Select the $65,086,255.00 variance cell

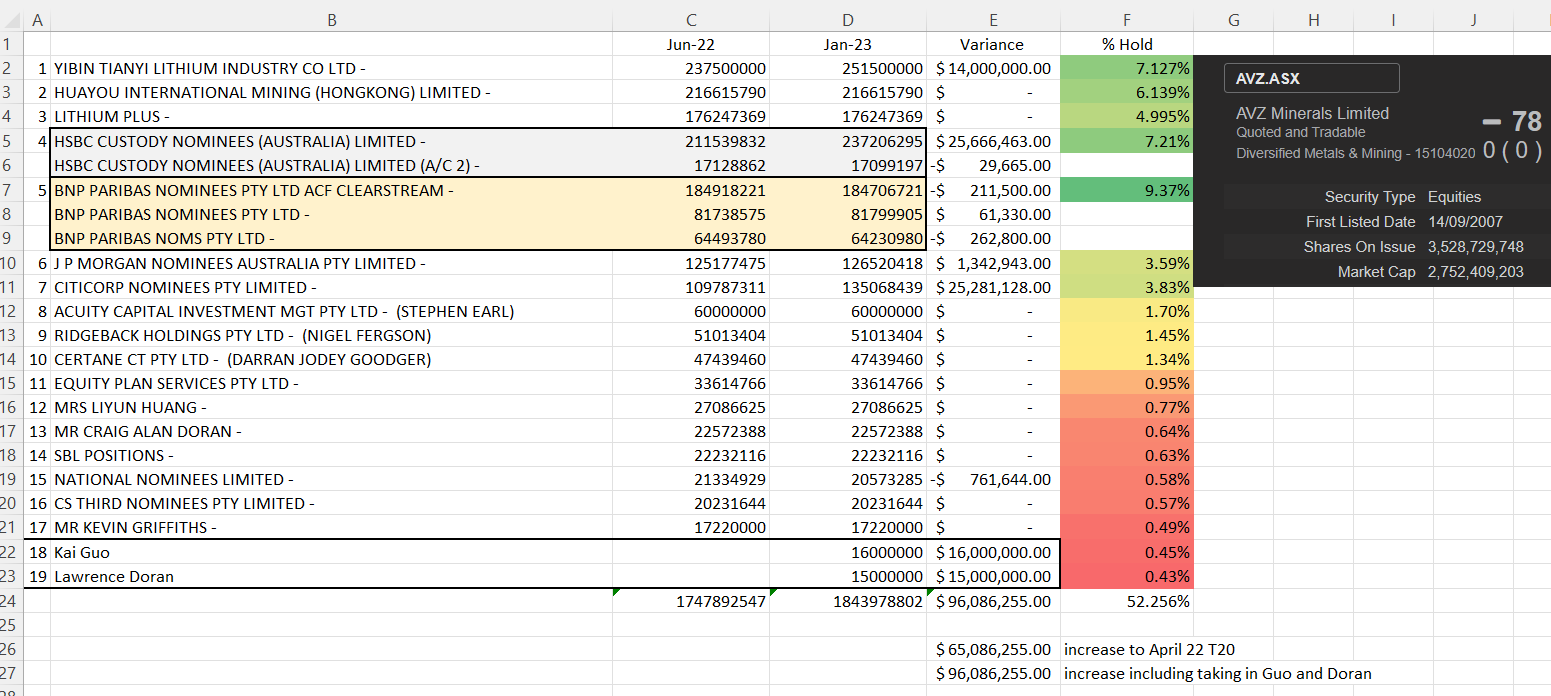(994, 649)
